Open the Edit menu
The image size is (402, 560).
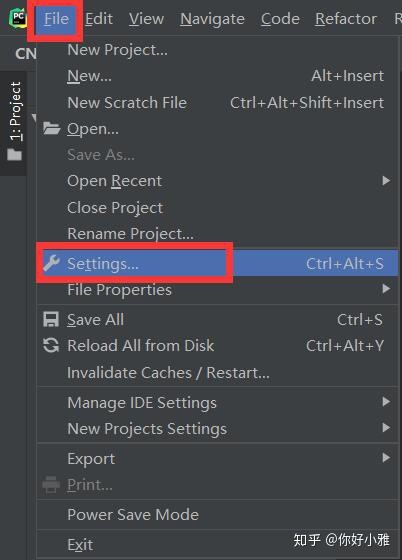(x=99, y=19)
